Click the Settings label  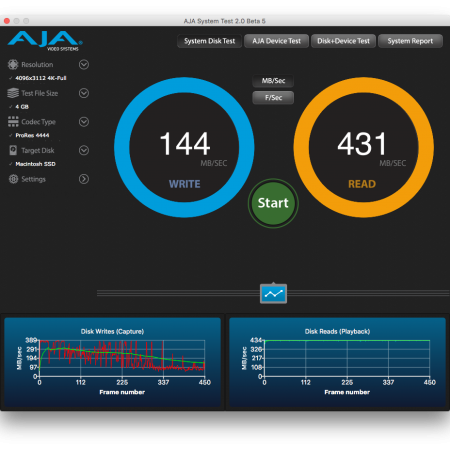click(x=34, y=179)
